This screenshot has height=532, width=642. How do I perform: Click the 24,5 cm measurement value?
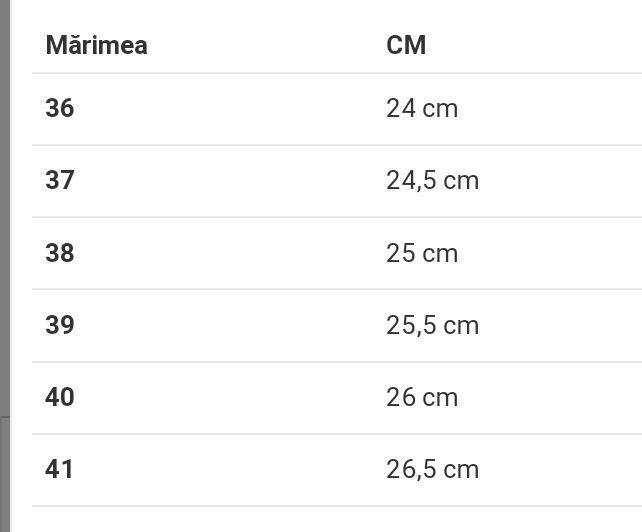(432, 180)
